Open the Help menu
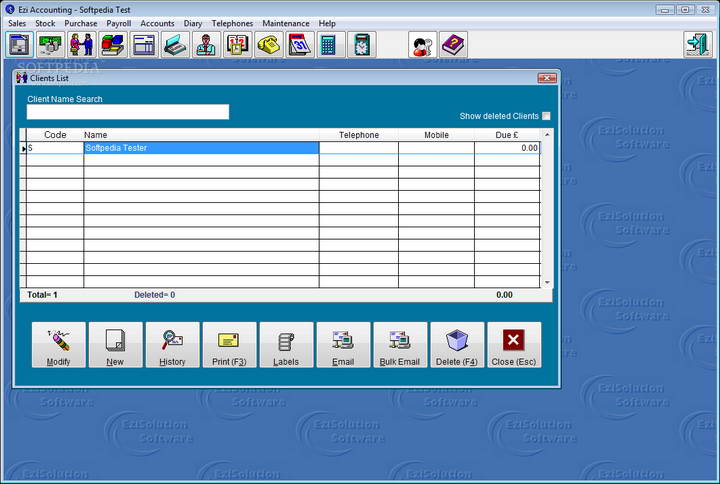This screenshot has height=484, width=720. [327, 23]
